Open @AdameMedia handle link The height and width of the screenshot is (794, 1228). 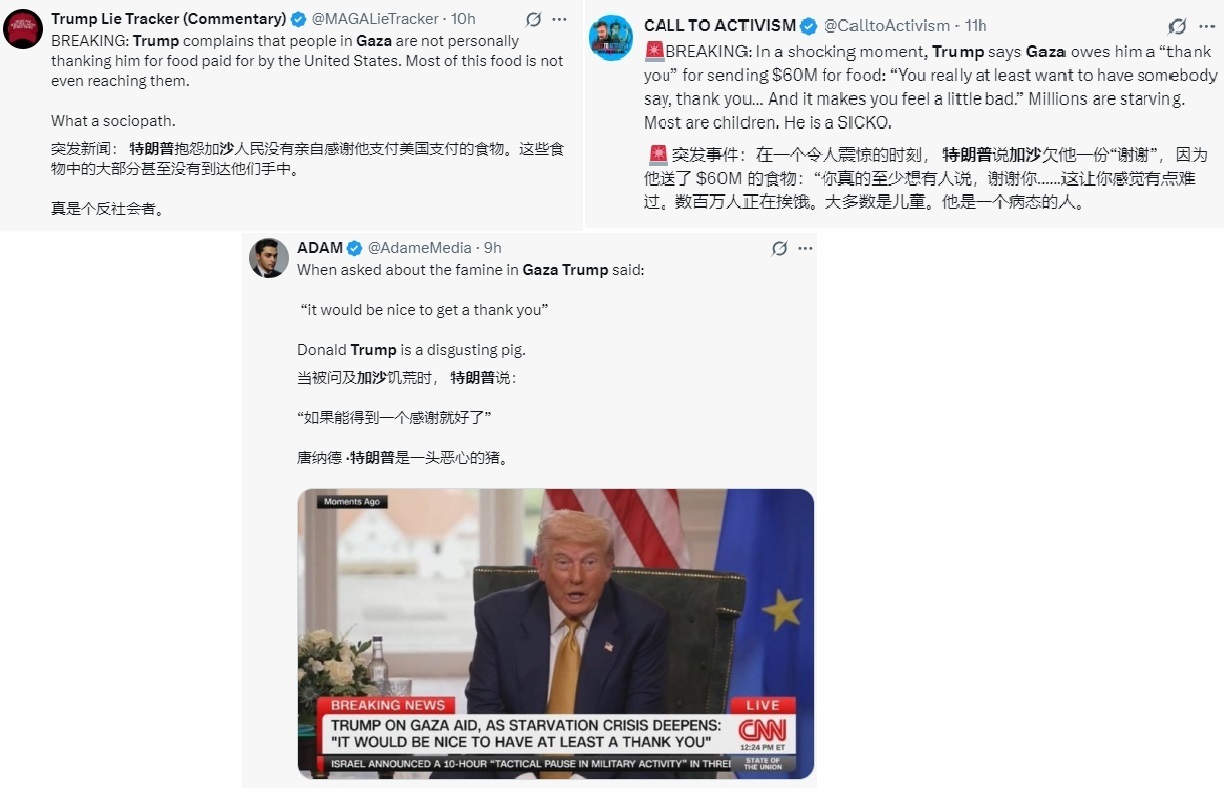[x=420, y=248]
